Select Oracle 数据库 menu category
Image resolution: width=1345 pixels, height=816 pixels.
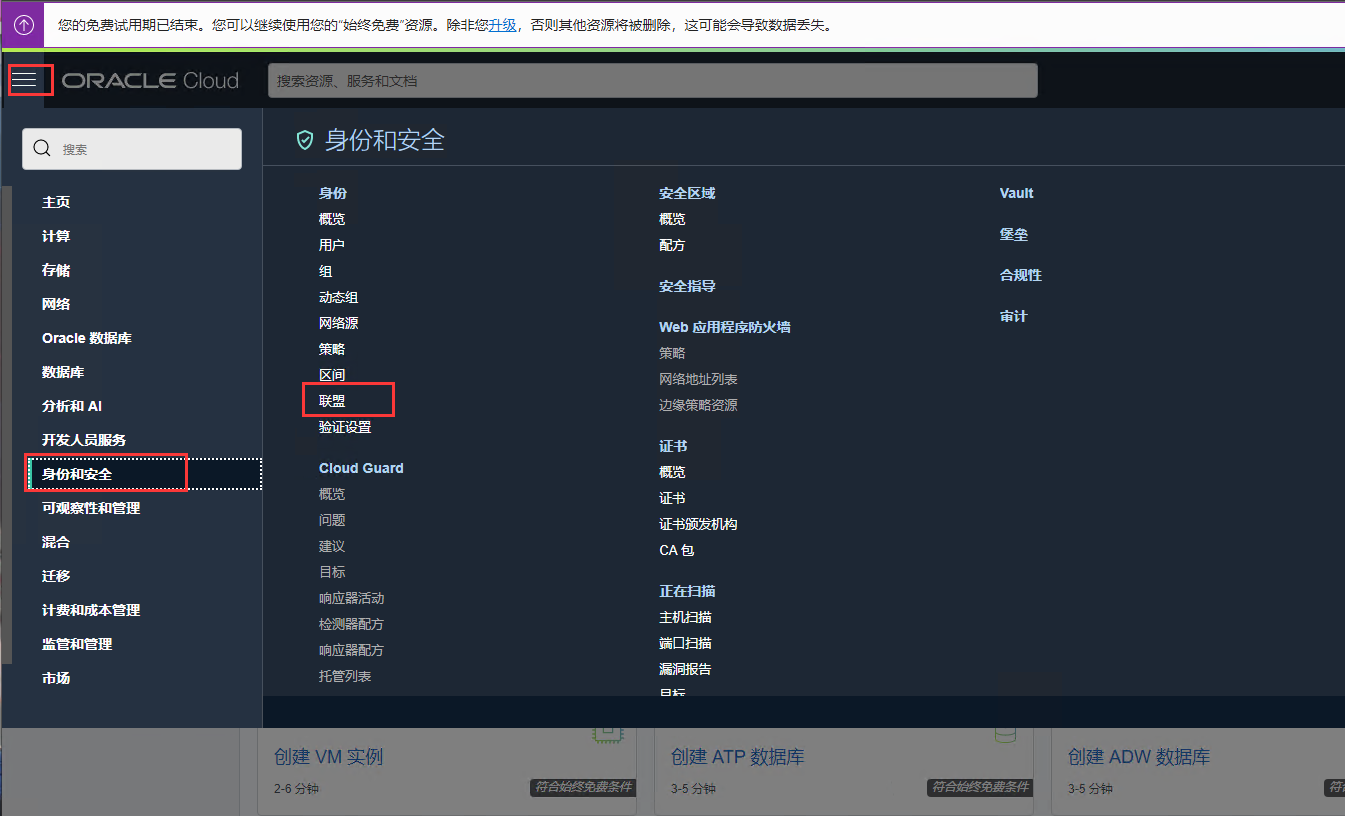[87, 338]
